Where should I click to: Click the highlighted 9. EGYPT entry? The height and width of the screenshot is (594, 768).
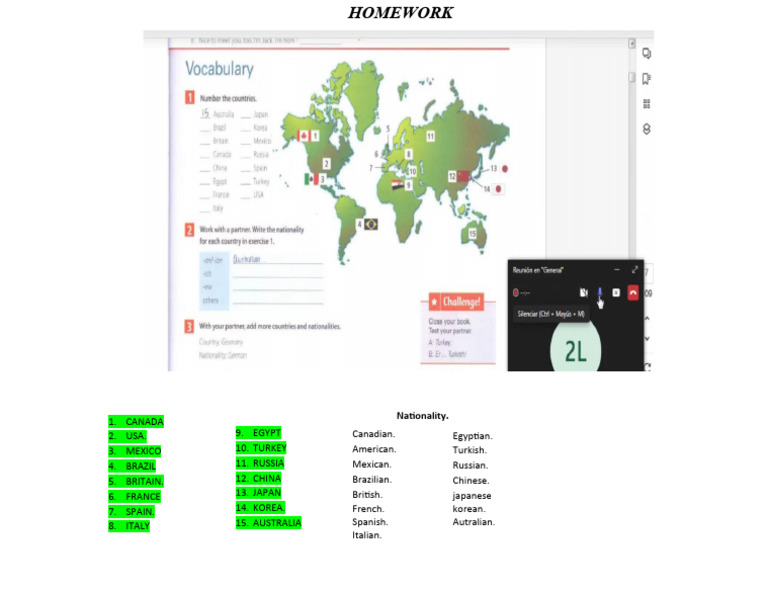click(259, 433)
